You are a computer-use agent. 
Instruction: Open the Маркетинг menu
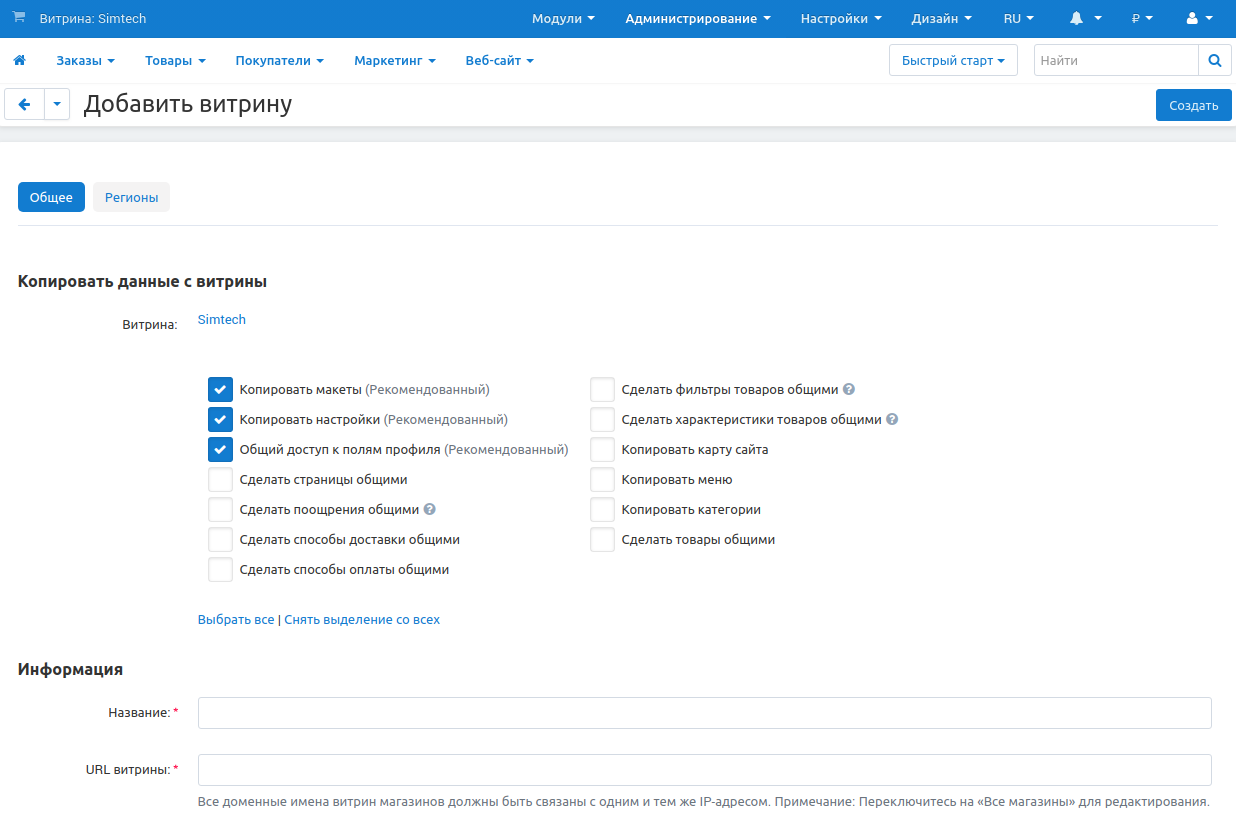(394, 61)
